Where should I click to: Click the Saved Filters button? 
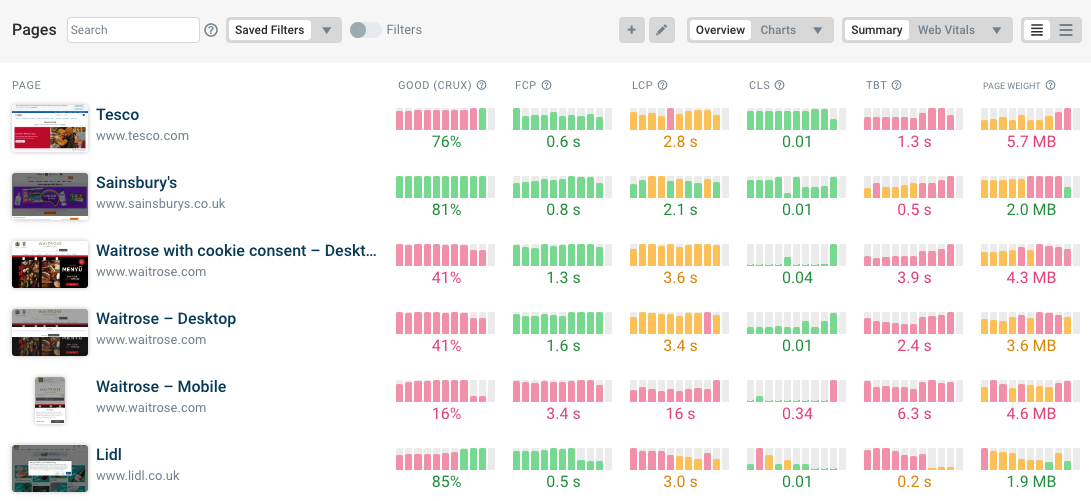pyautogui.click(x=269, y=30)
